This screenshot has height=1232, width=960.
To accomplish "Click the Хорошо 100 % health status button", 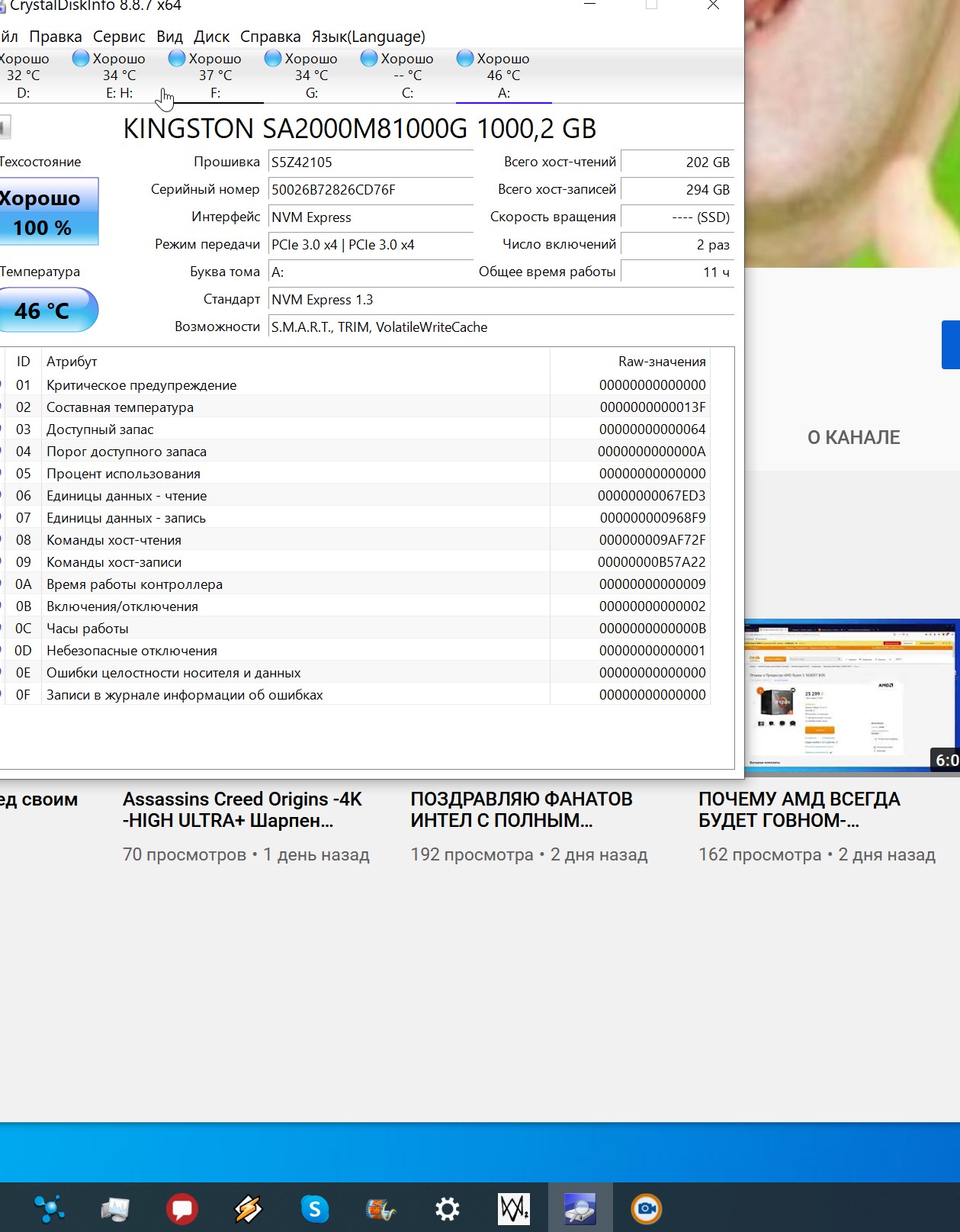I will 46,212.
